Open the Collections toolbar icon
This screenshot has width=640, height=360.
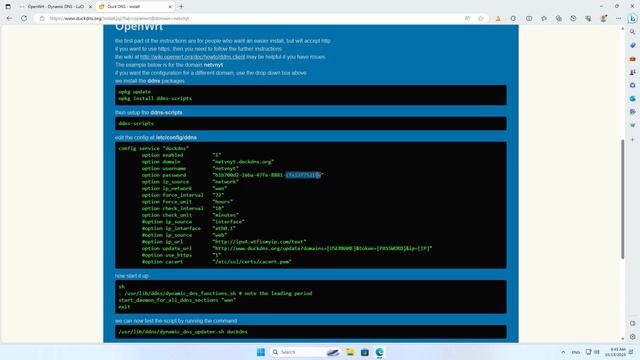coord(558,18)
